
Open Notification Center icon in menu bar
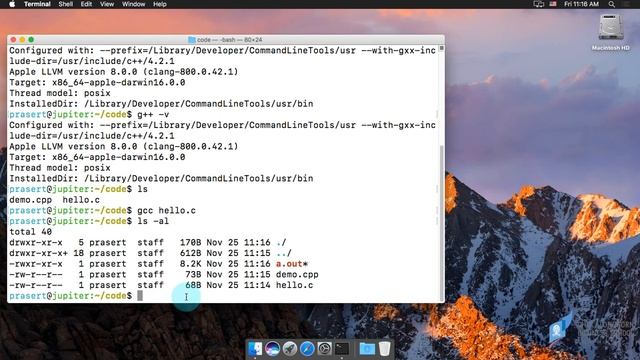(627, 4)
